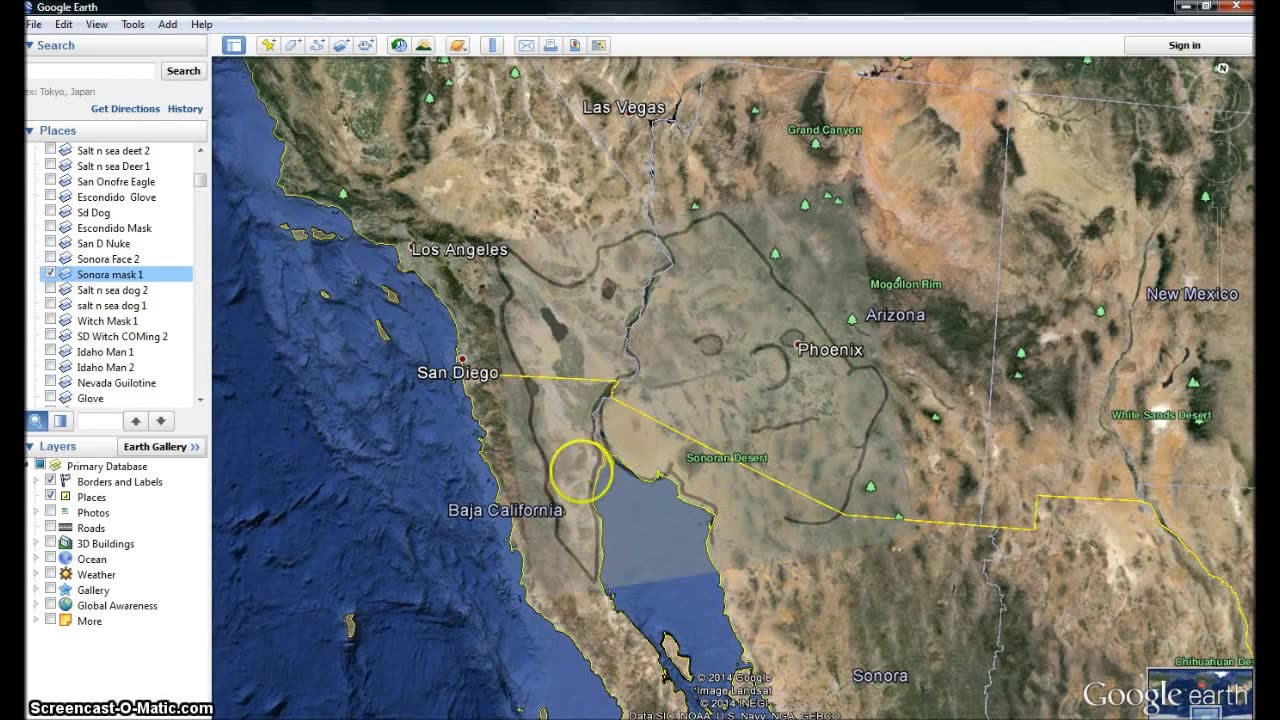The width and height of the screenshot is (1280, 720).
Task: Expand the Global Awareness tree node
Action: (x=38, y=605)
